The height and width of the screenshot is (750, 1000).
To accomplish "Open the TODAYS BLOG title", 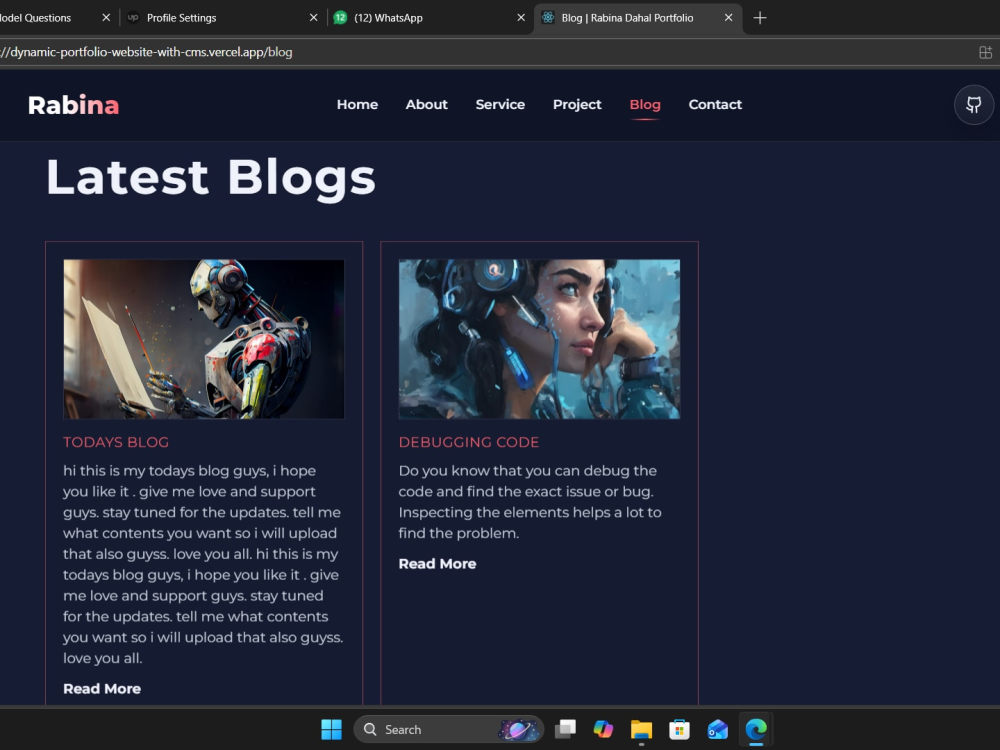I will (x=116, y=442).
